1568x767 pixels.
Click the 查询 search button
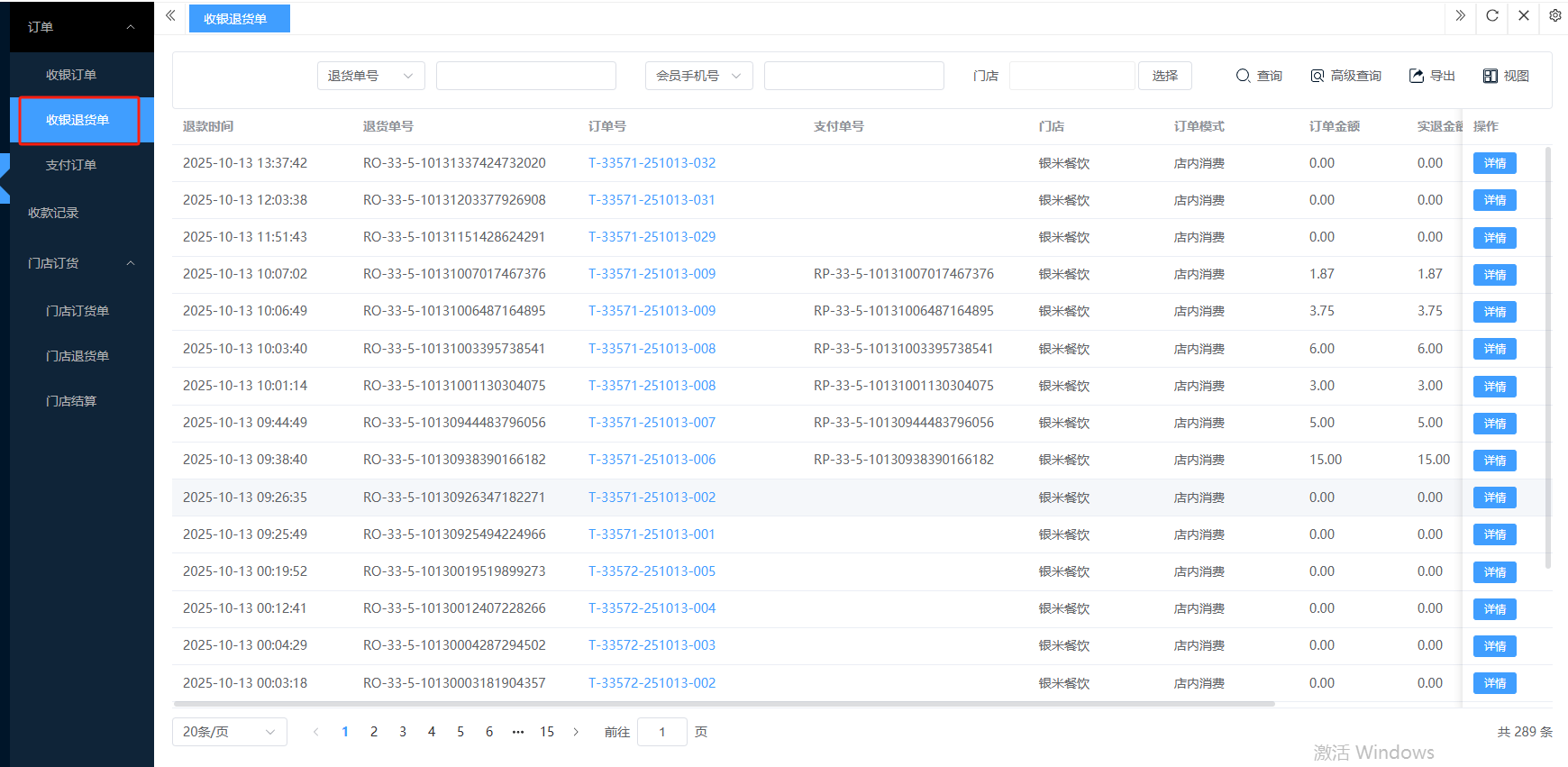point(1259,76)
